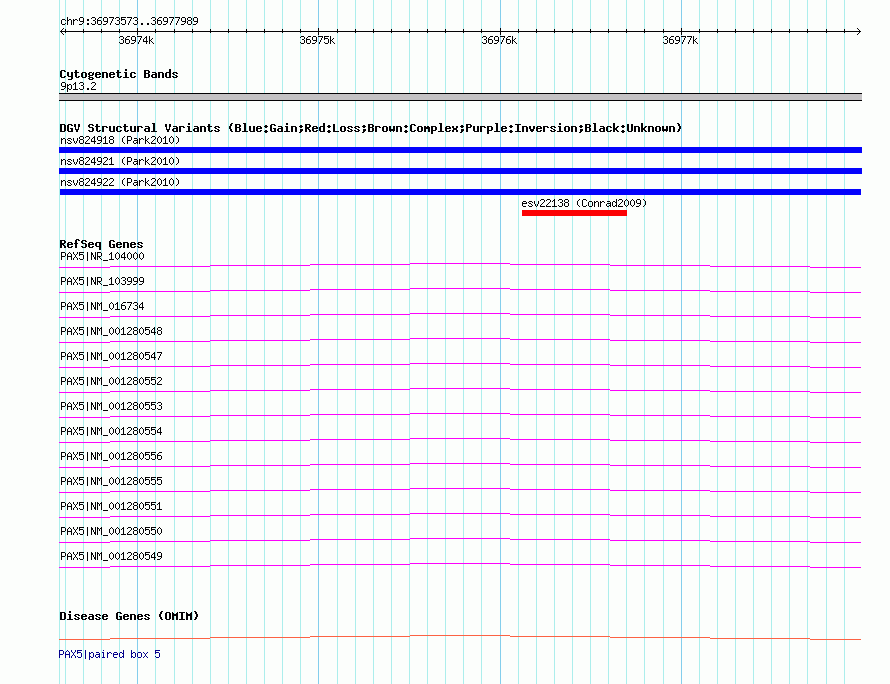This screenshot has height=684, width=890.
Task: Open transcript PAX5|NM_001280553
Action: tap(111, 406)
